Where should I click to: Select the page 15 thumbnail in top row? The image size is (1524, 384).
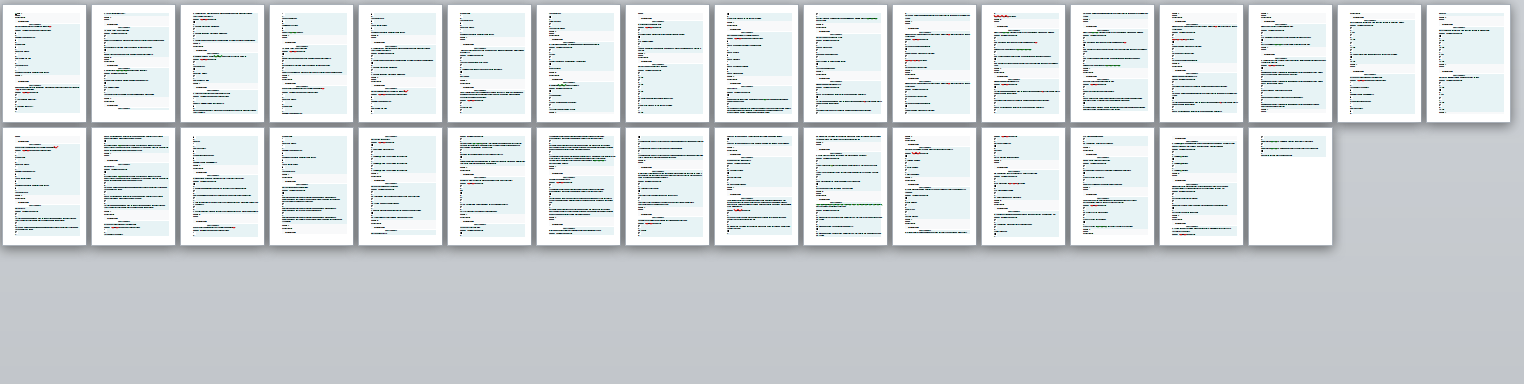(1290, 63)
